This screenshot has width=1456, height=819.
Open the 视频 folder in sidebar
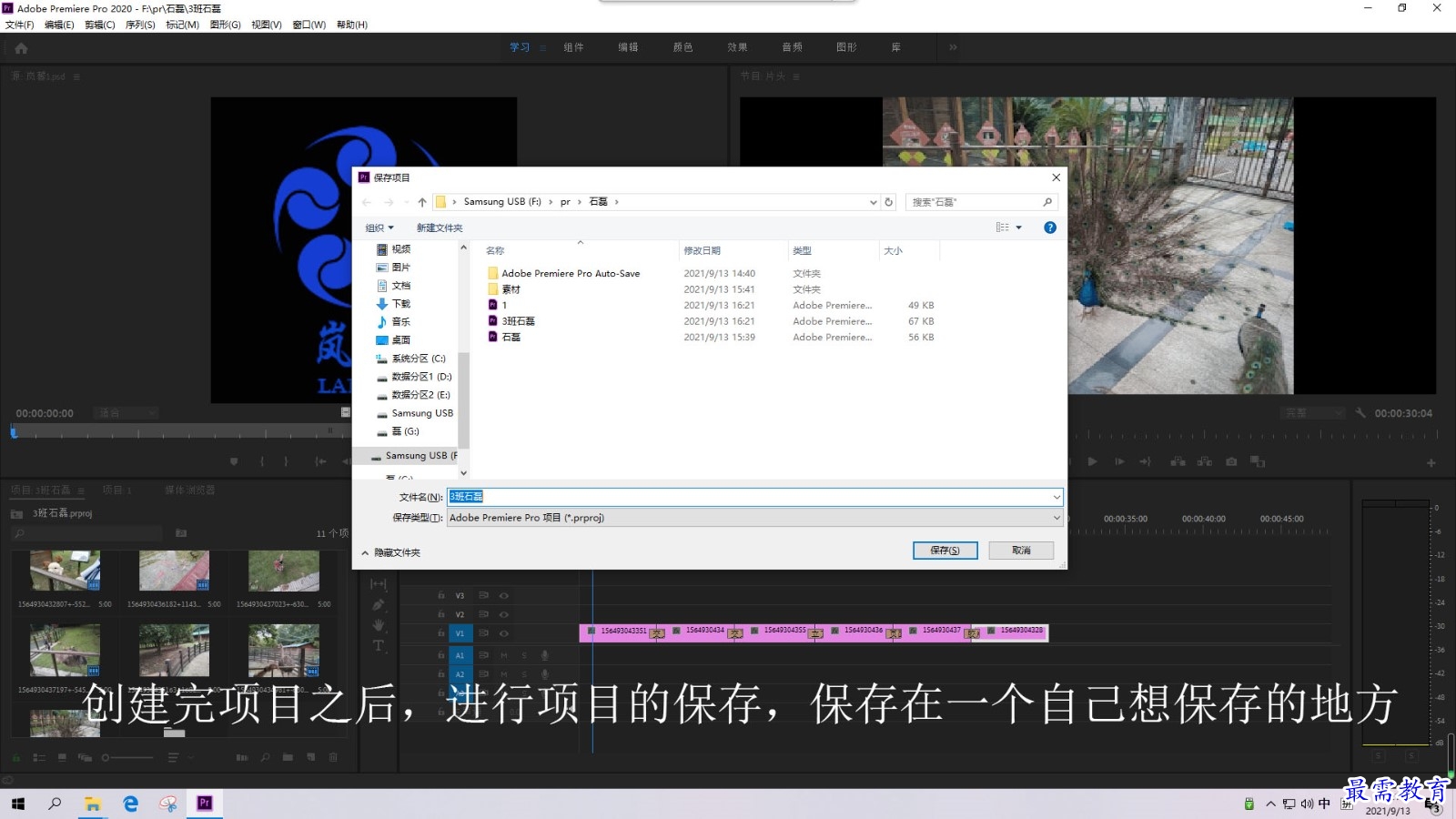point(393,249)
